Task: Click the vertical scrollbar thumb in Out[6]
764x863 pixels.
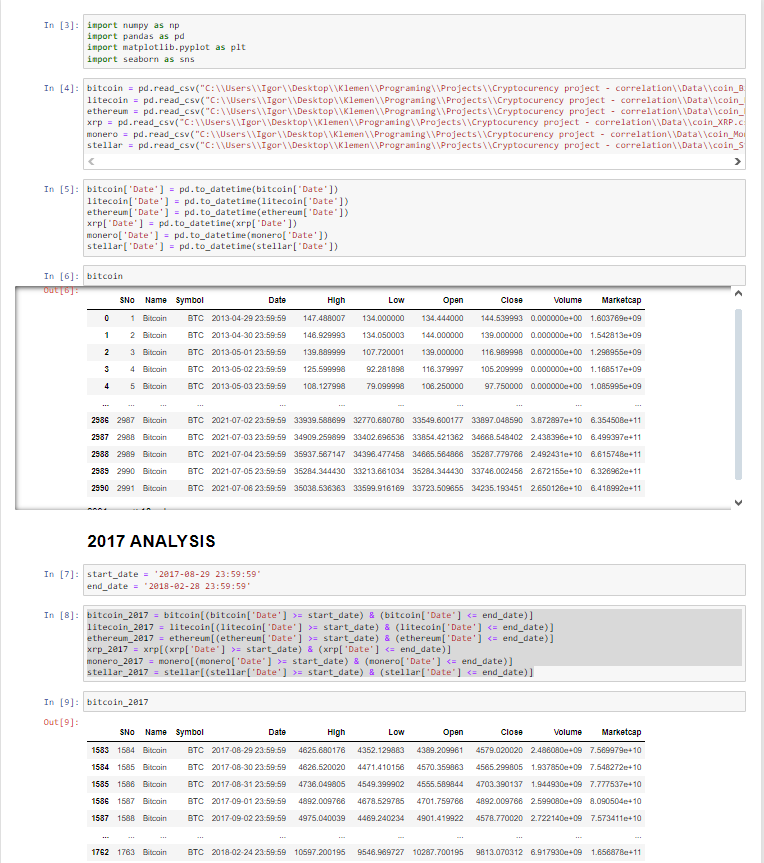Action: coord(739,395)
